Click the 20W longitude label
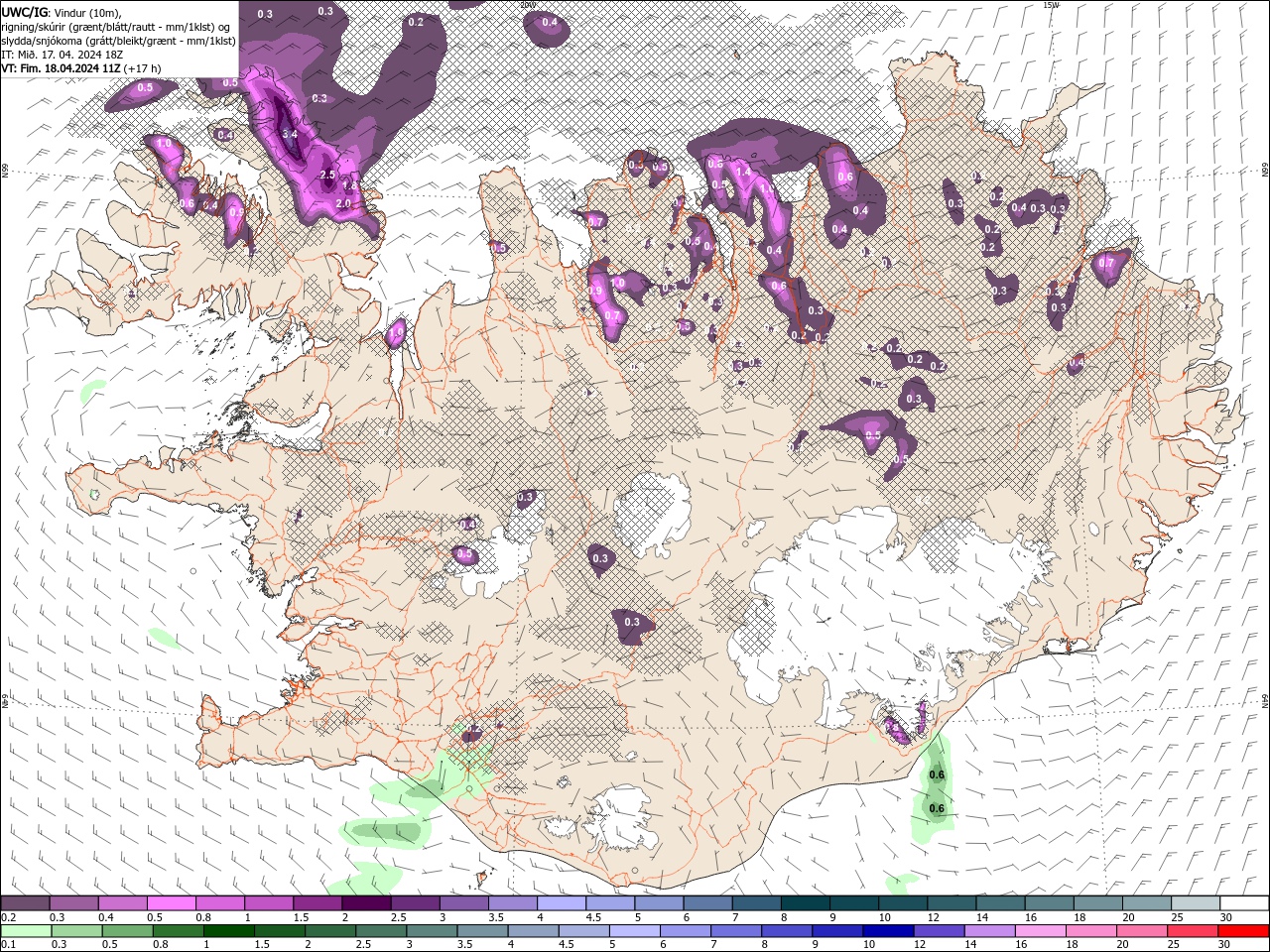 pyautogui.click(x=527, y=5)
